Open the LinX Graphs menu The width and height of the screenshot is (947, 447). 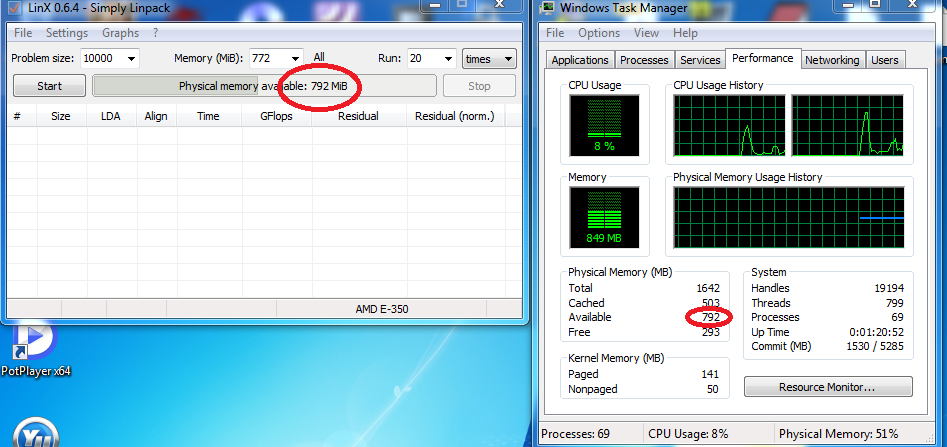pyautogui.click(x=120, y=33)
